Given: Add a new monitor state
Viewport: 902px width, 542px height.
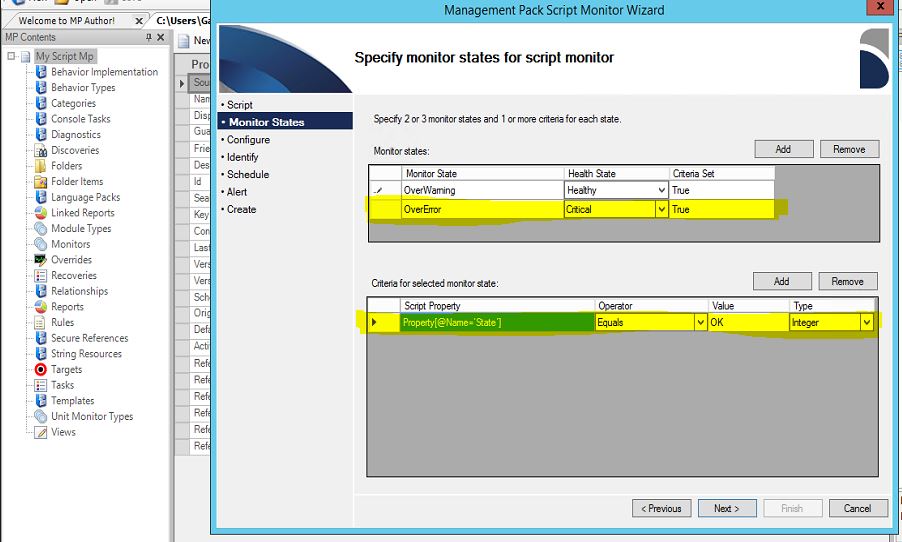Looking at the screenshot, I should [783, 149].
